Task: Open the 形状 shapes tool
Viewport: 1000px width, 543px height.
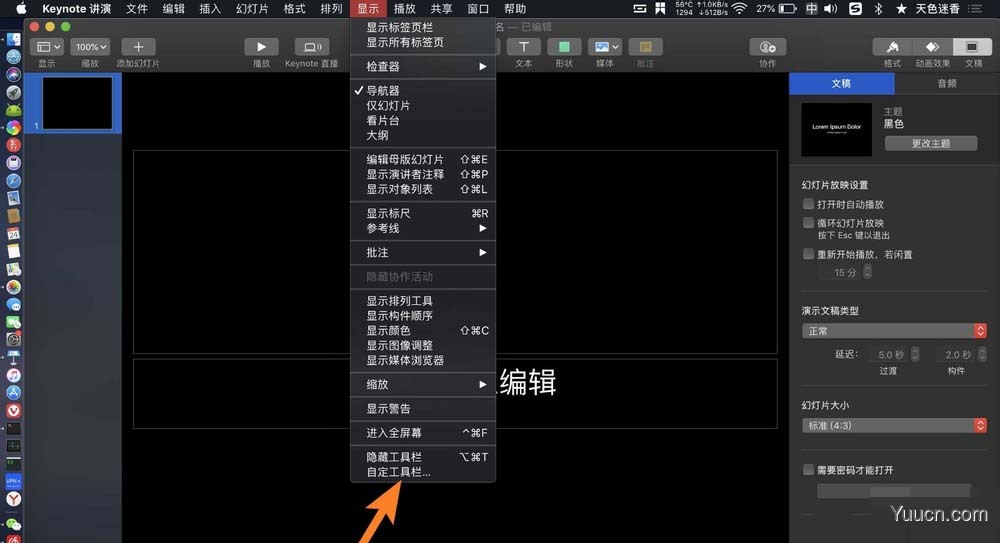Action: coord(564,47)
